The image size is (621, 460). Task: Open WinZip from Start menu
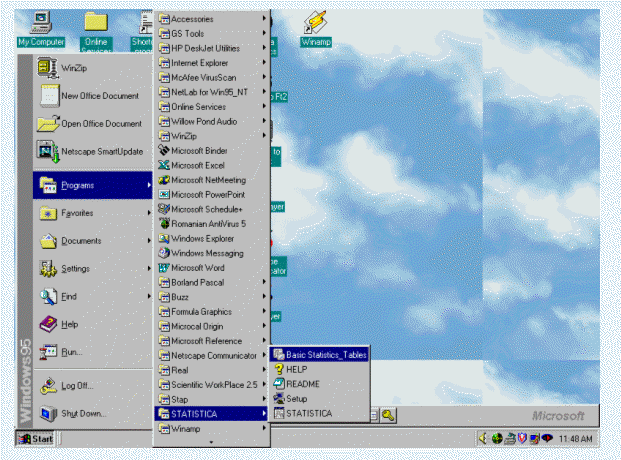coord(93,68)
